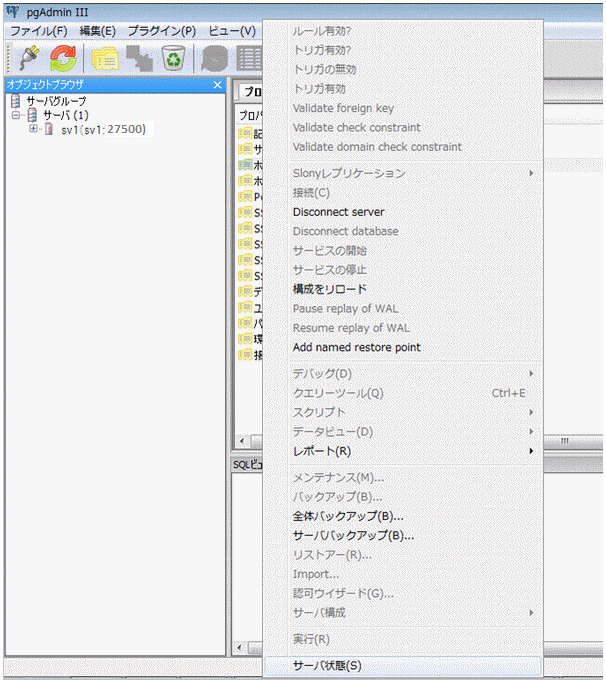Close the オブジェクトブラウザ panel
606x682 pixels.
coord(218,85)
